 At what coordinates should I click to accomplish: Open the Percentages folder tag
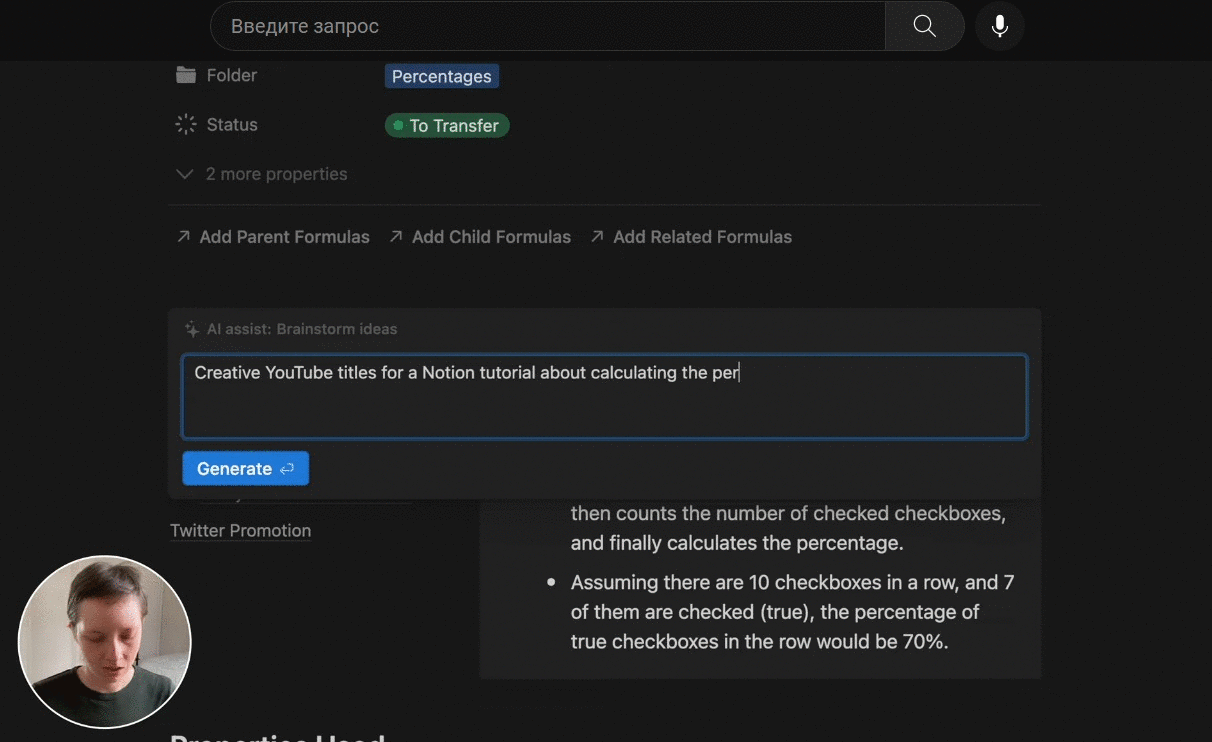pyautogui.click(x=441, y=77)
